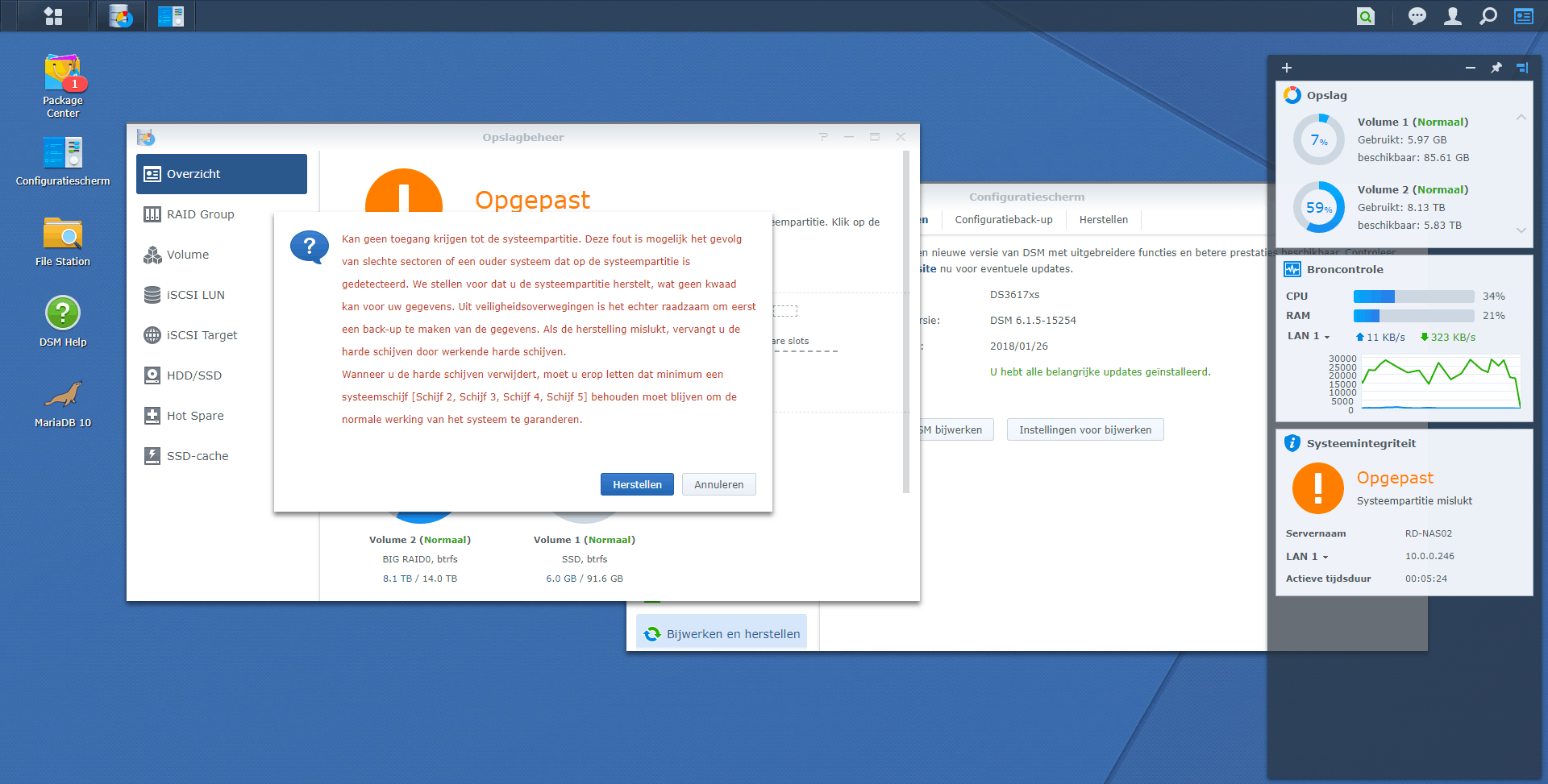
Task: Open RAID Group section
Action: [x=222, y=214]
